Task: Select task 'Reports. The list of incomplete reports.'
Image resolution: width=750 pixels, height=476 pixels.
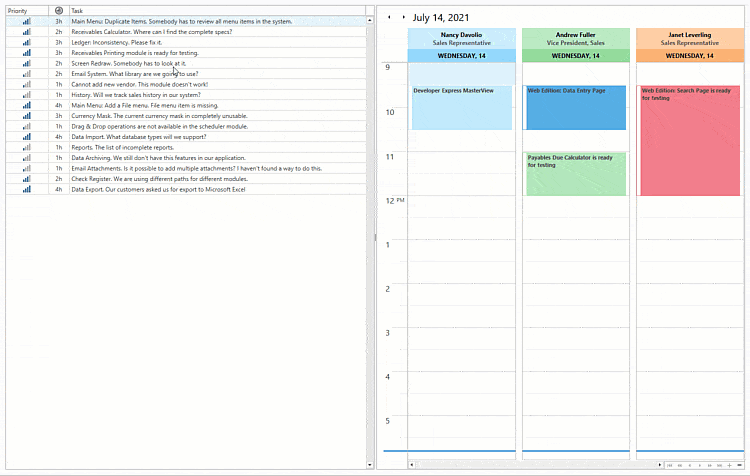Action: coord(122,147)
